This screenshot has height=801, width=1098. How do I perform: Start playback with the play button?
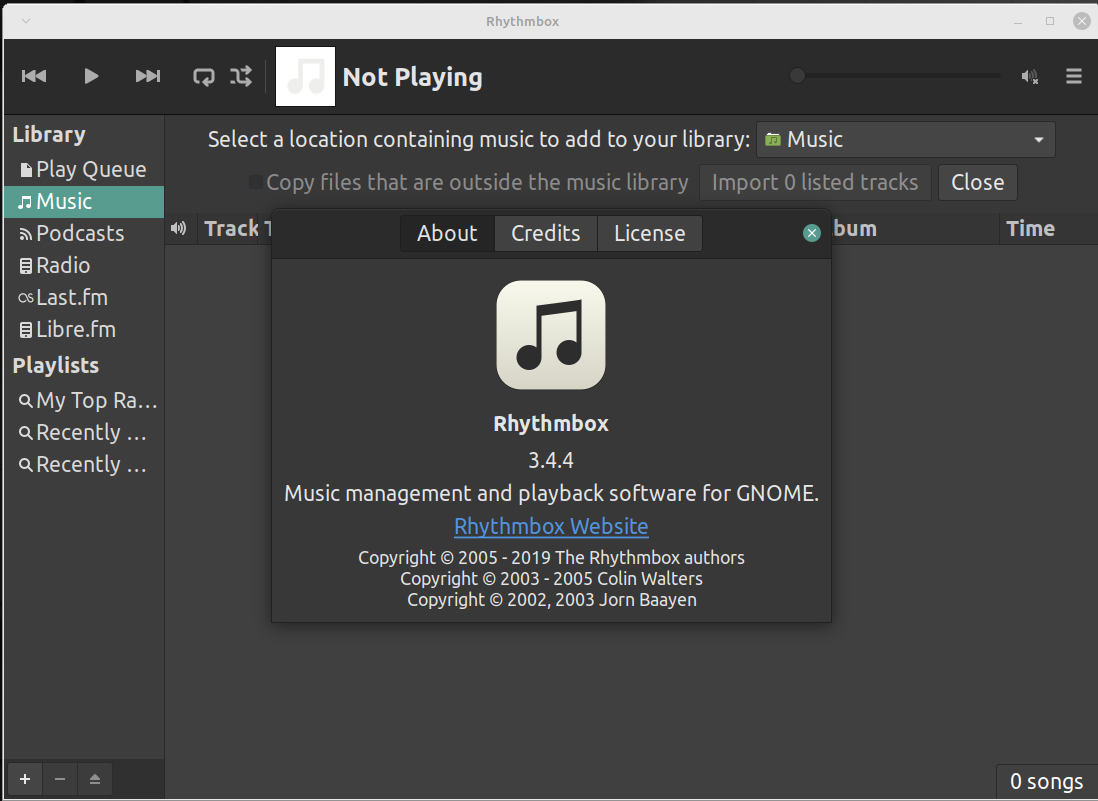[x=91, y=76]
